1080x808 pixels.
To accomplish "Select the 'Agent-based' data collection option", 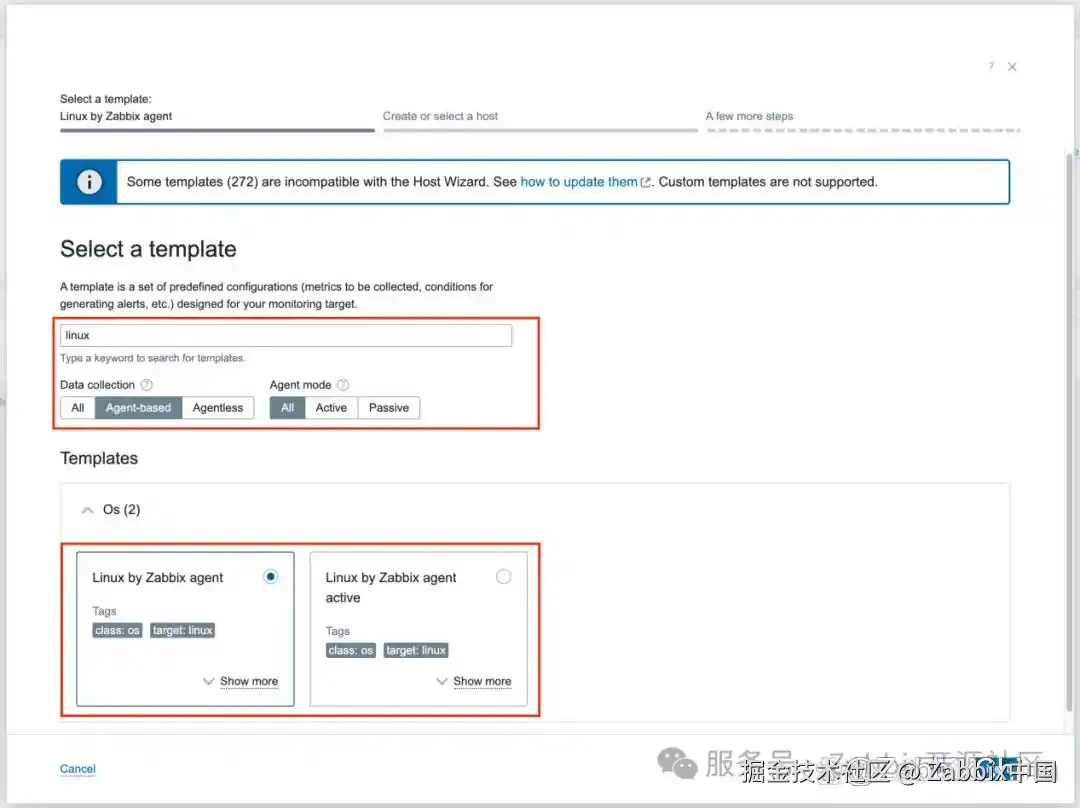I will [138, 408].
